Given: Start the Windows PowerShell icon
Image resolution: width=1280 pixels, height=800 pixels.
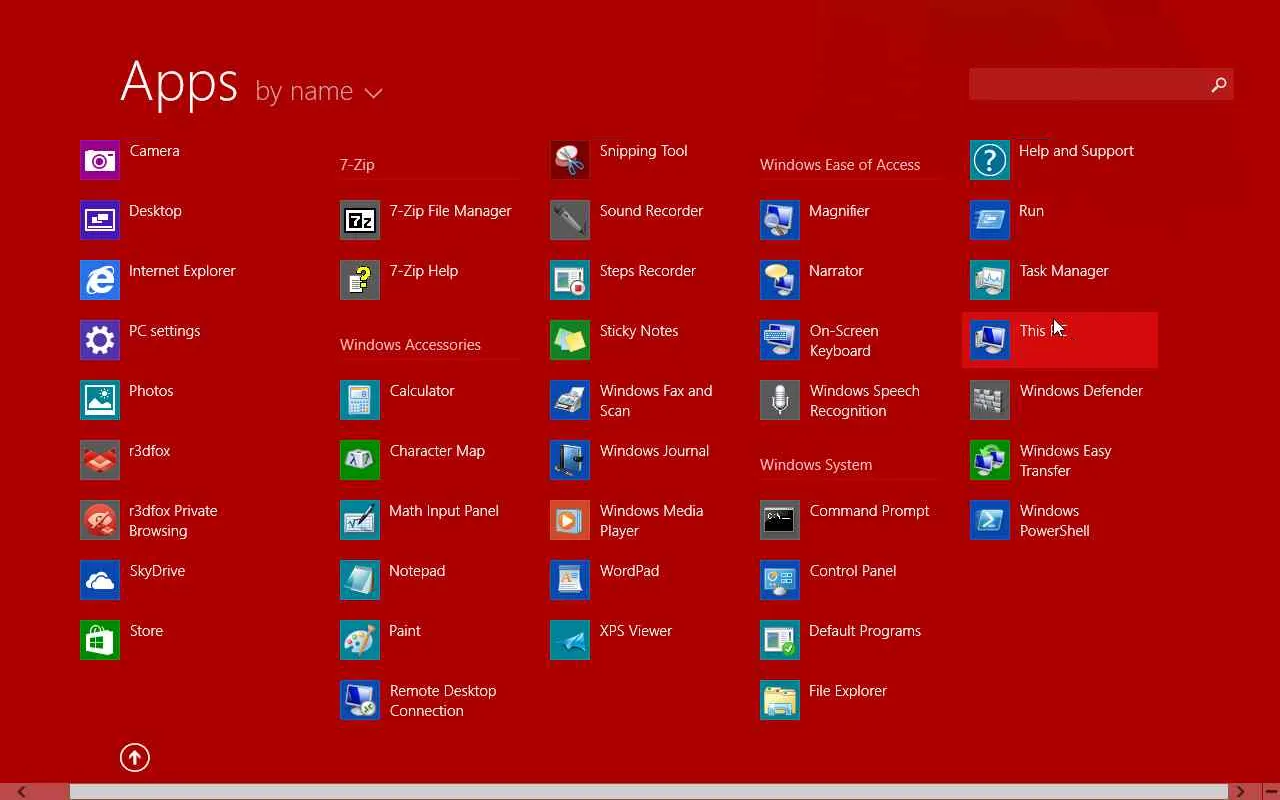Looking at the screenshot, I should pos(990,520).
